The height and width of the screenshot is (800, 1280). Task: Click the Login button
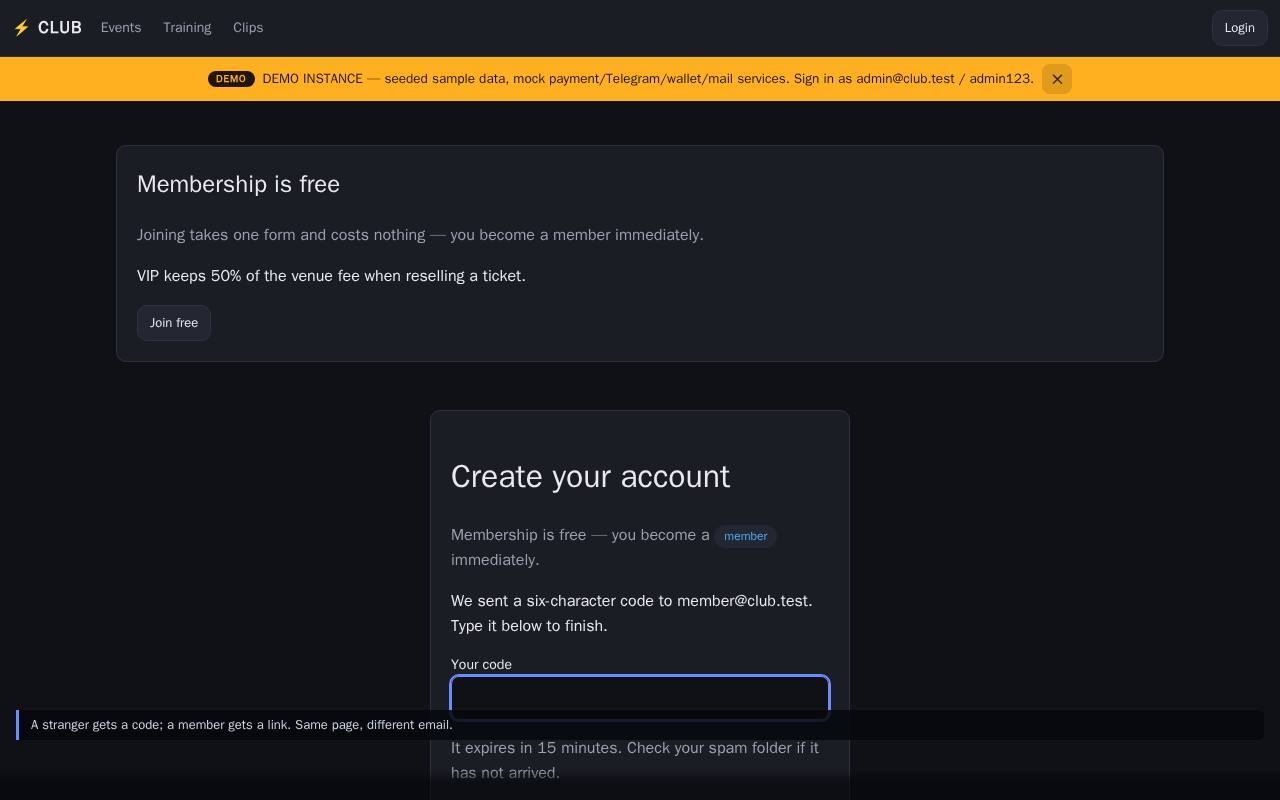tap(1239, 28)
